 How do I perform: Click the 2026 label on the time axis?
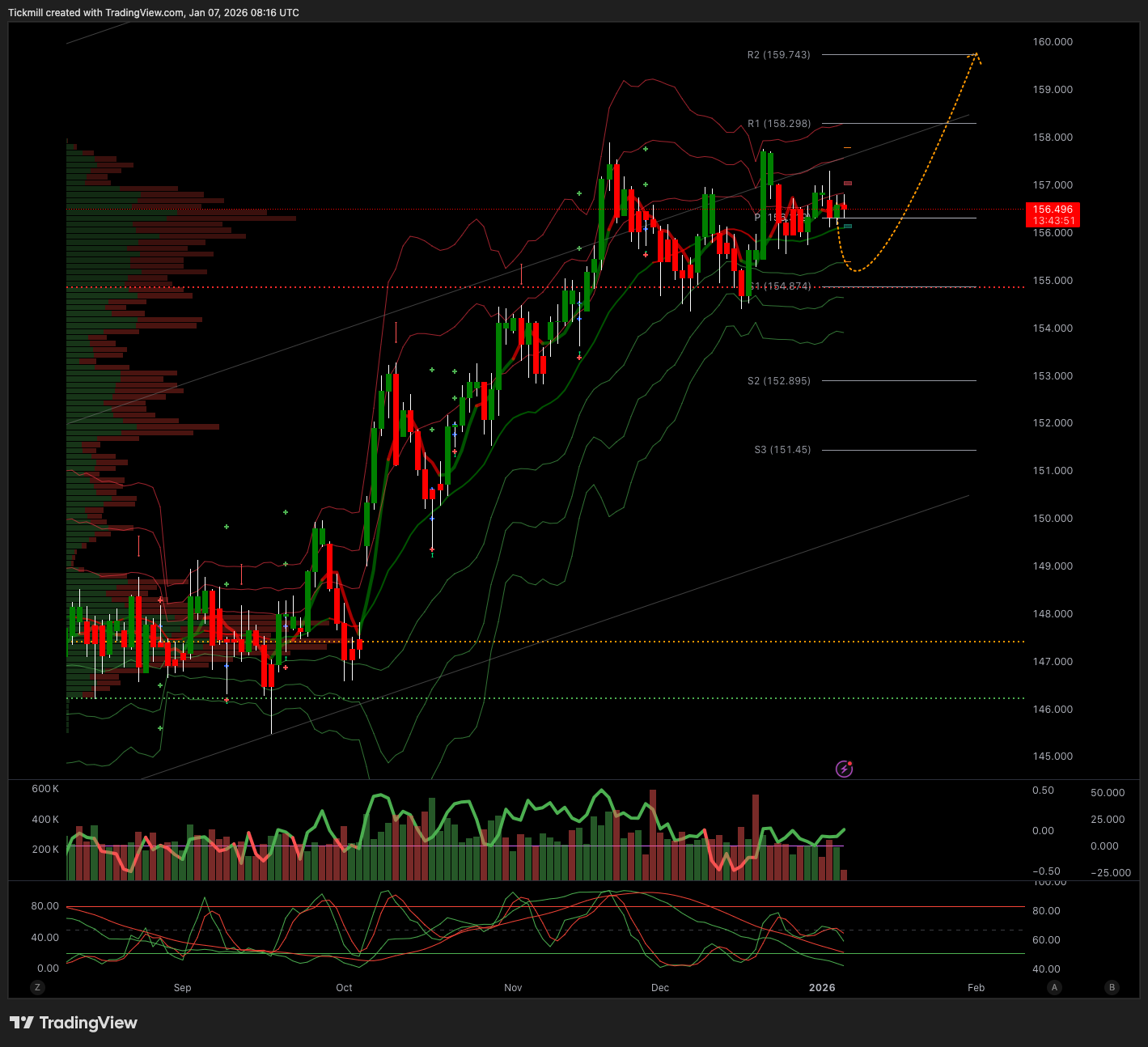coord(822,988)
